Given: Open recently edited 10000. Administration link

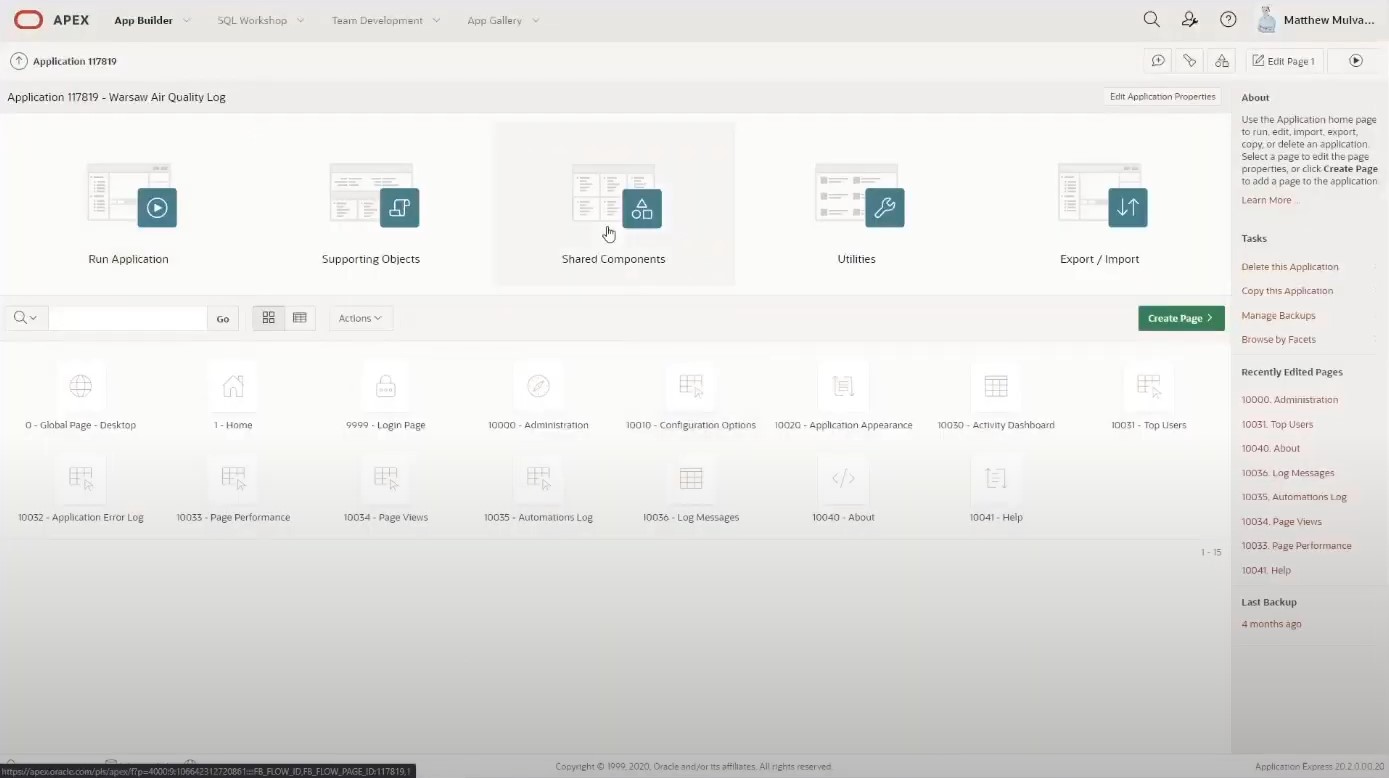Looking at the screenshot, I should pyautogui.click(x=1289, y=400).
